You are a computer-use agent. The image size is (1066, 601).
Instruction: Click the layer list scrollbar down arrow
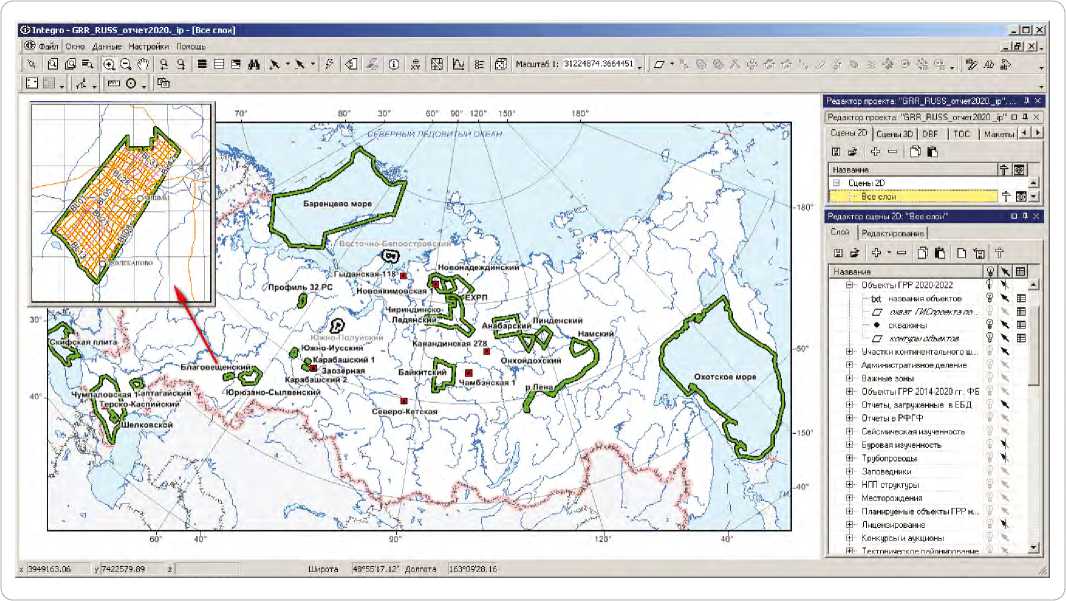click(x=1034, y=547)
